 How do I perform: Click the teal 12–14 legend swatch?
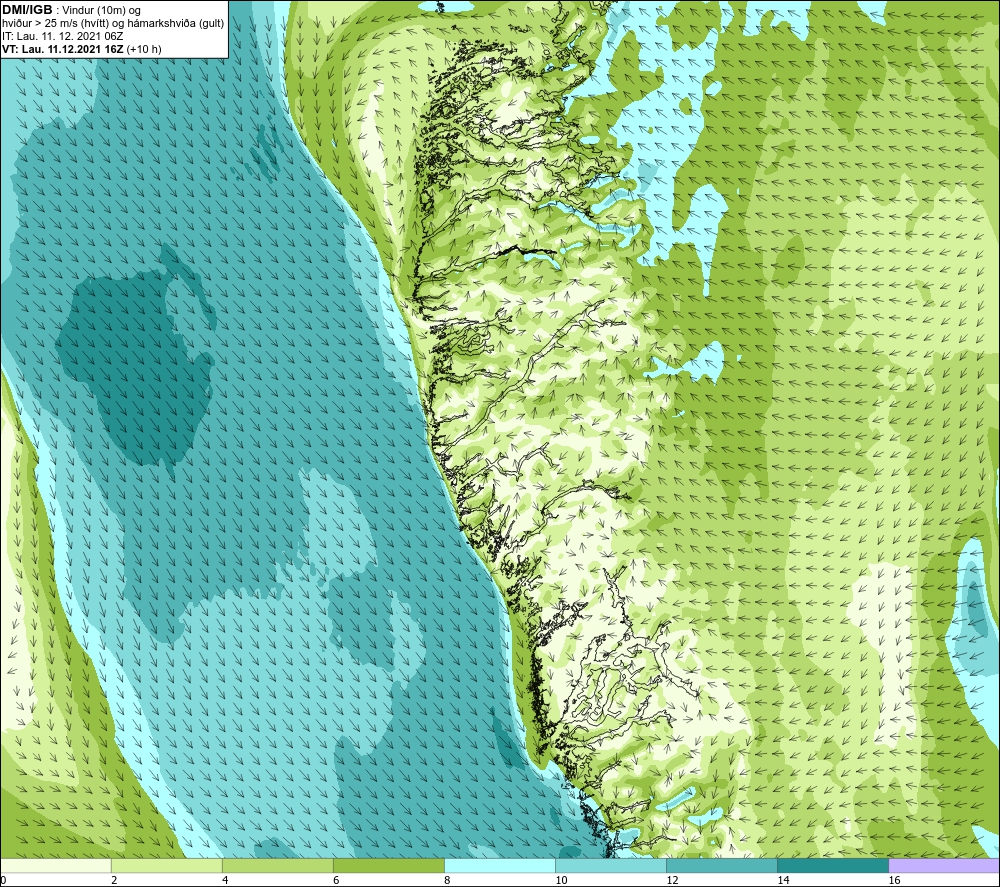pyautogui.click(x=722, y=866)
